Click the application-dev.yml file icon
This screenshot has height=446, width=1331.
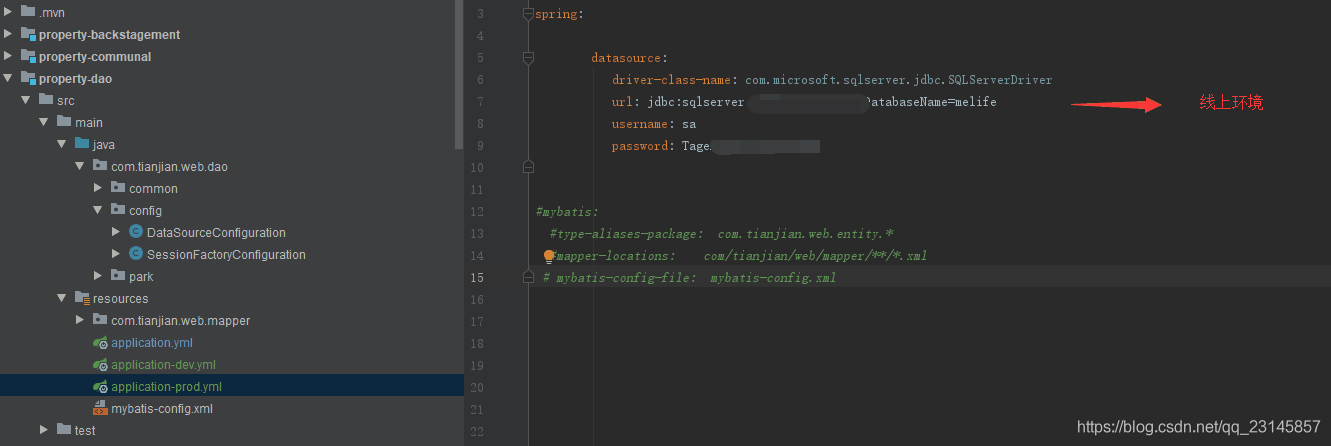pyautogui.click(x=99, y=365)
